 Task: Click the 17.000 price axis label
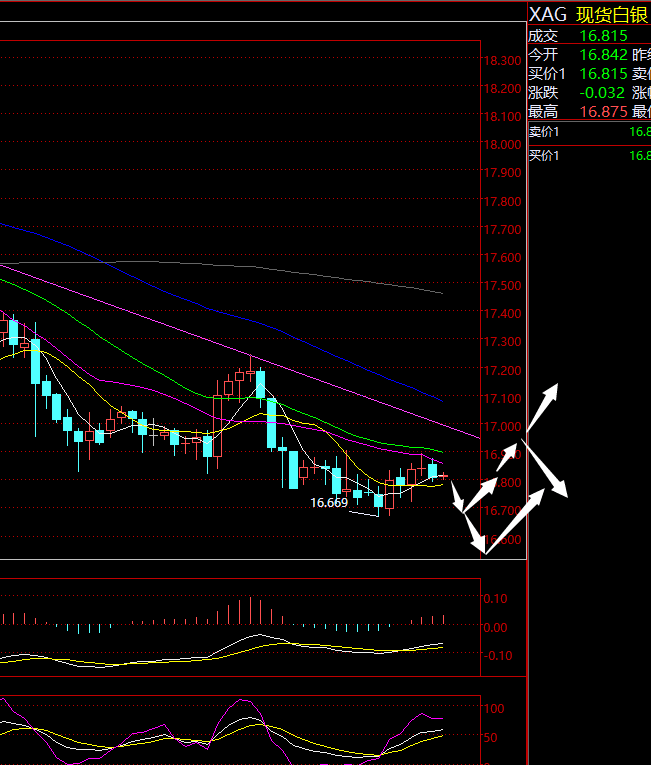pyautogui.click(x=502, y=426)
